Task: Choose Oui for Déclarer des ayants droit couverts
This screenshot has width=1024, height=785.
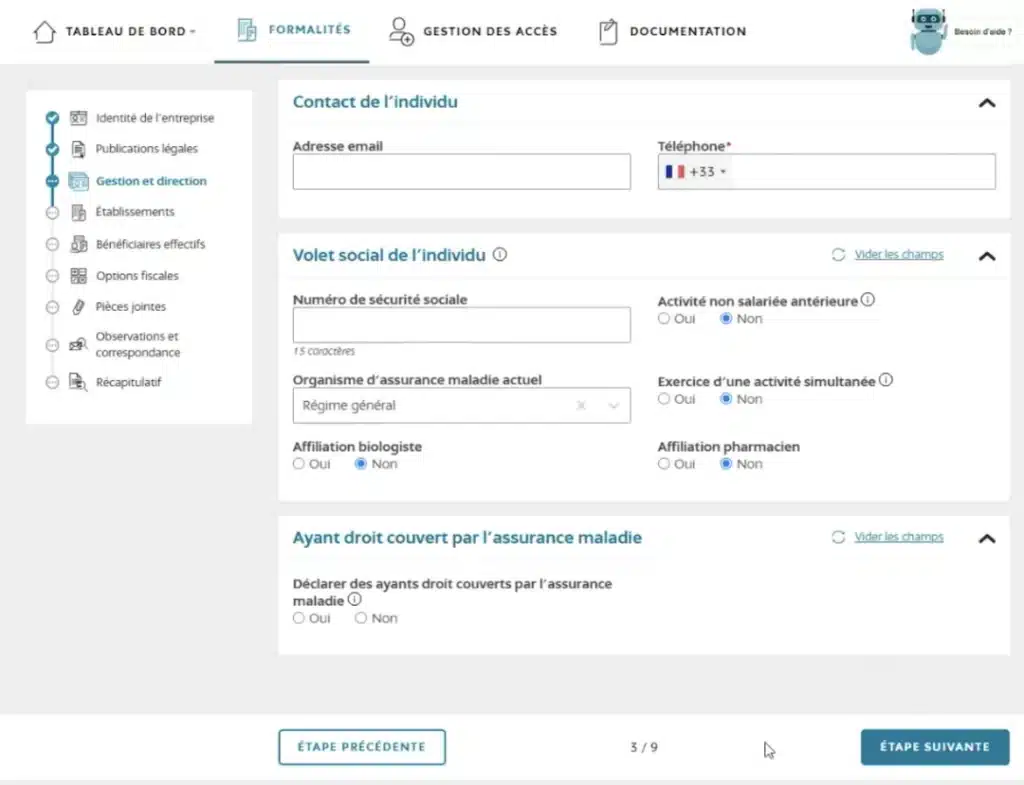Action: (297, 618)
